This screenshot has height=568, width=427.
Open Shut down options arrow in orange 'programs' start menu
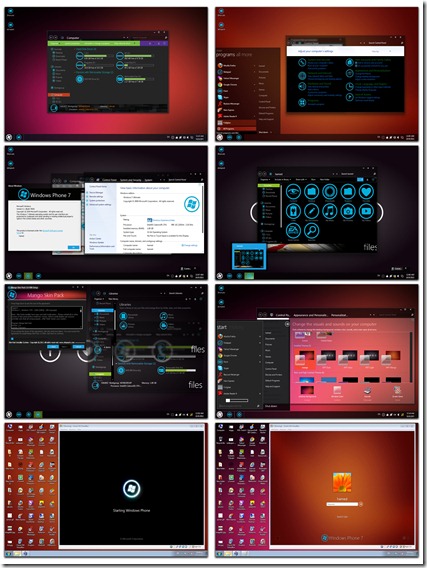pos(270,132)
